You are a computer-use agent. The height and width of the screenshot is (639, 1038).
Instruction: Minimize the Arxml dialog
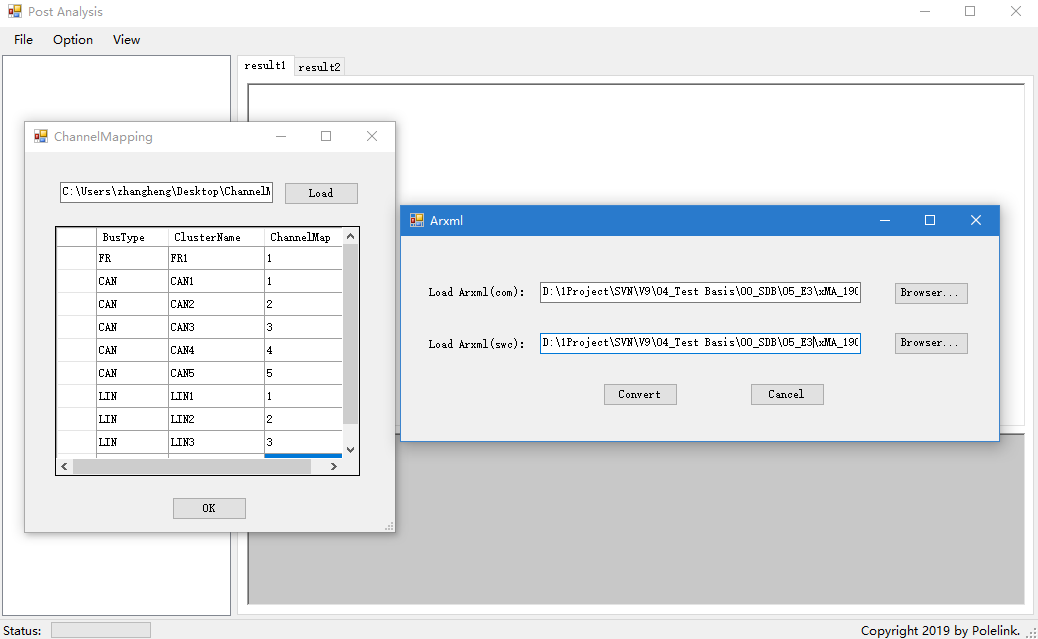point(884,221)
